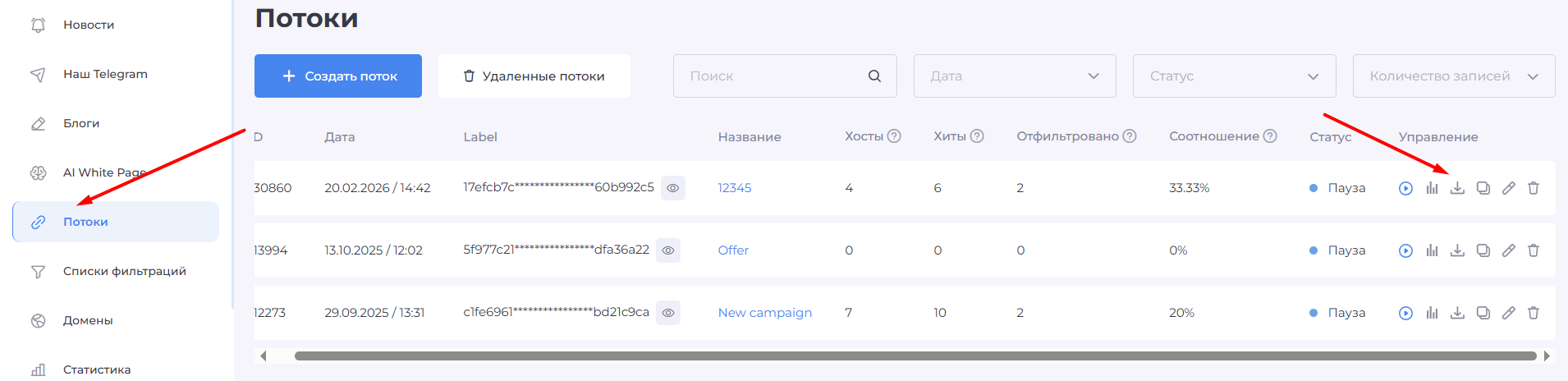Download integration file for Offer stream
This screenshot has height=381, width=1568.
[1457, 250]
